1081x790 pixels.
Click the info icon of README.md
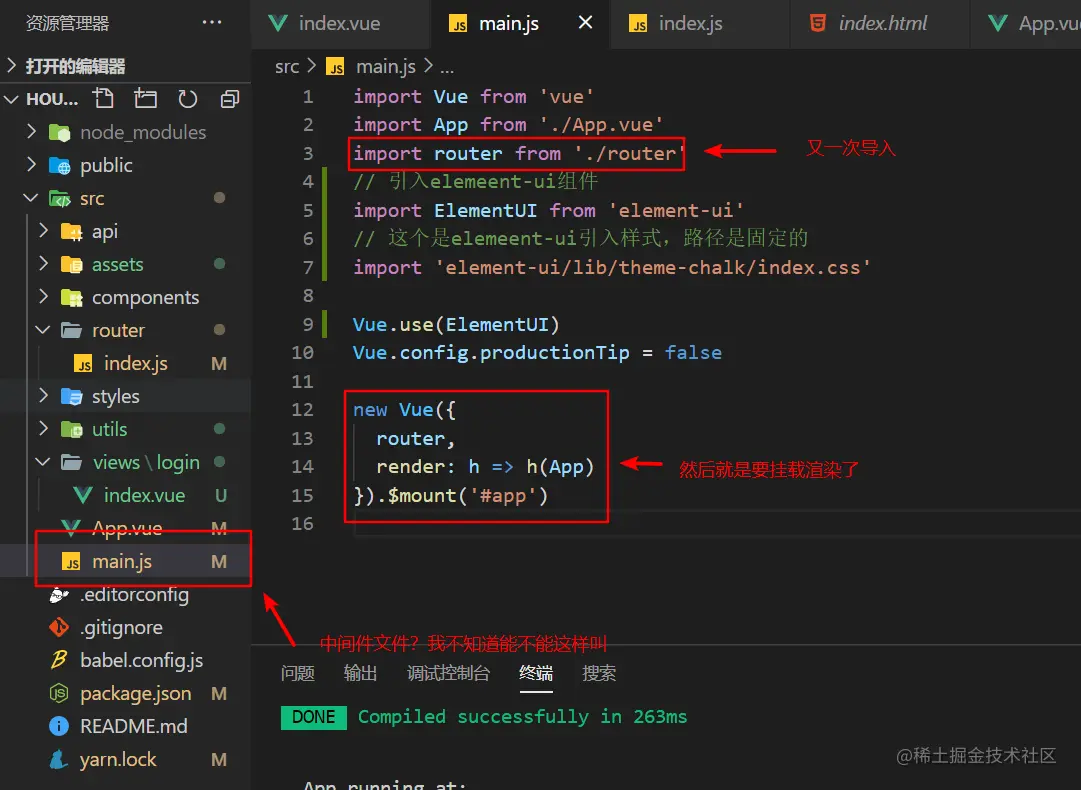[x=59, y=726]
